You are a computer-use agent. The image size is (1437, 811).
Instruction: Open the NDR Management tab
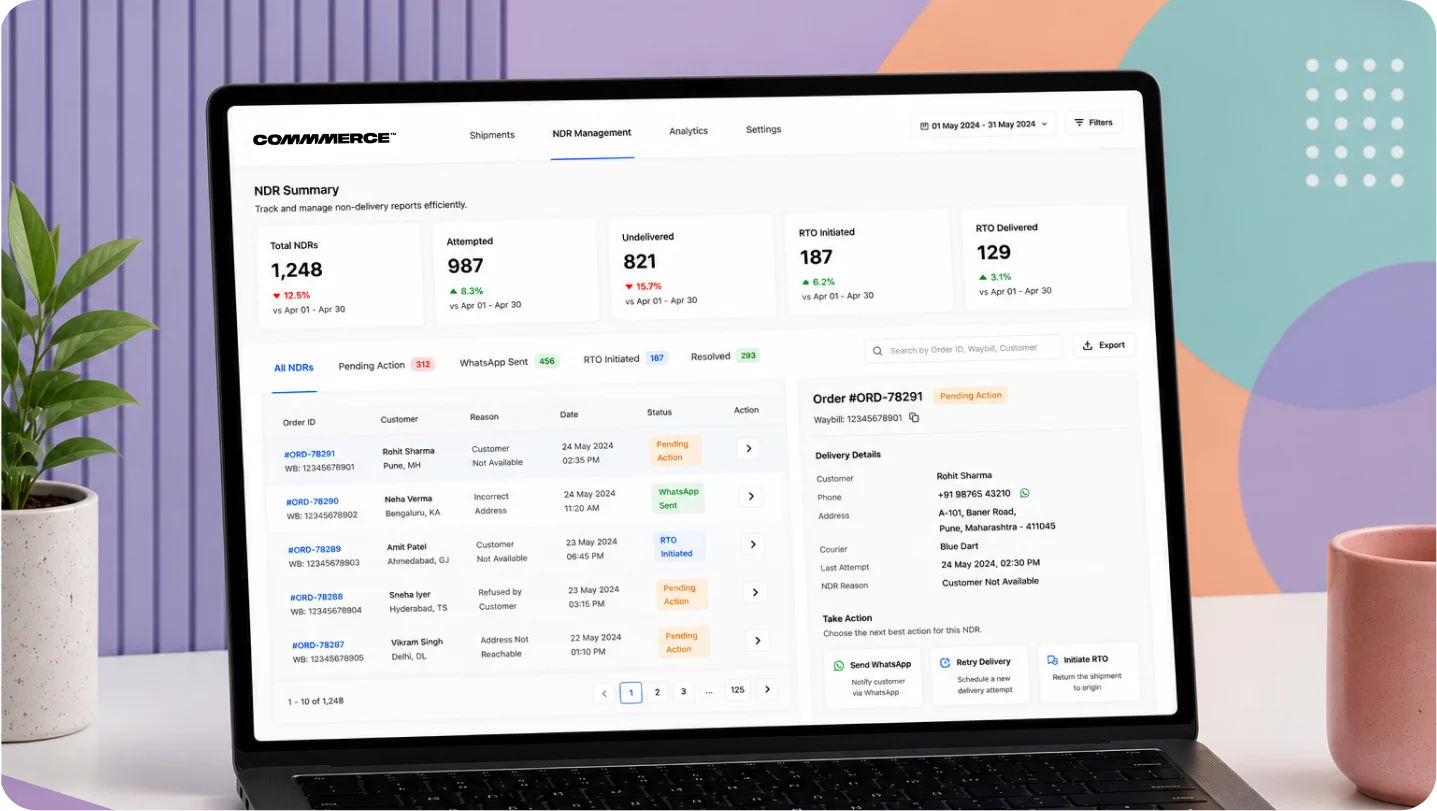592,133
